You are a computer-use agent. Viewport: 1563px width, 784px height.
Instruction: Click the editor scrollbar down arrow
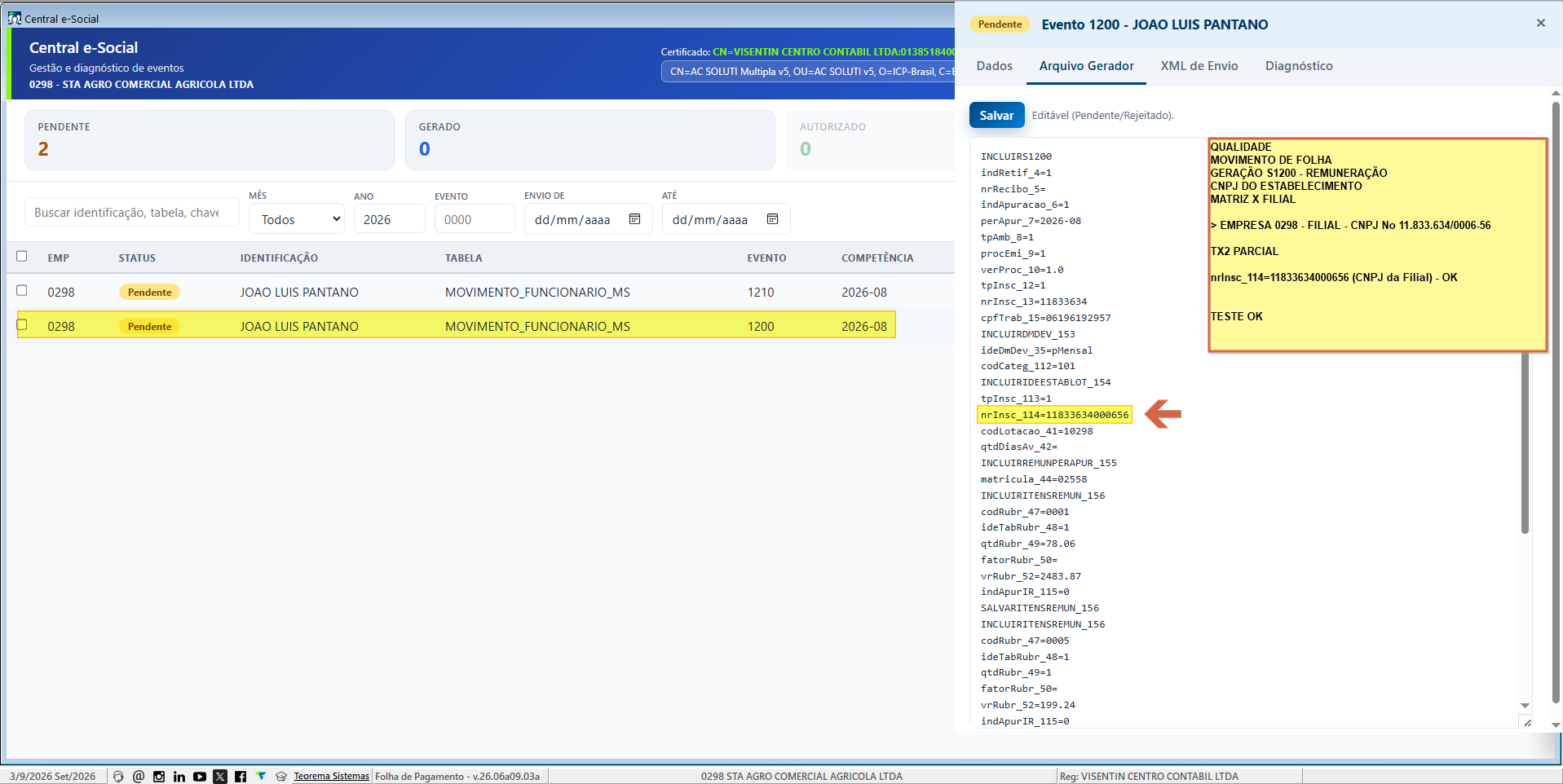1525,706
